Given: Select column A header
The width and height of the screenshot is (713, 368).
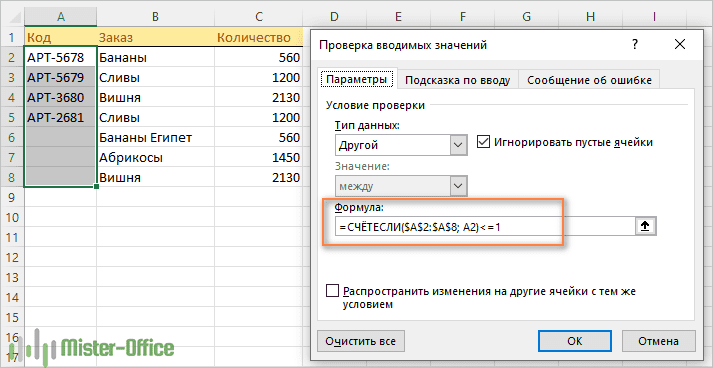Looking at the screenshot, I should coord(60,16).
